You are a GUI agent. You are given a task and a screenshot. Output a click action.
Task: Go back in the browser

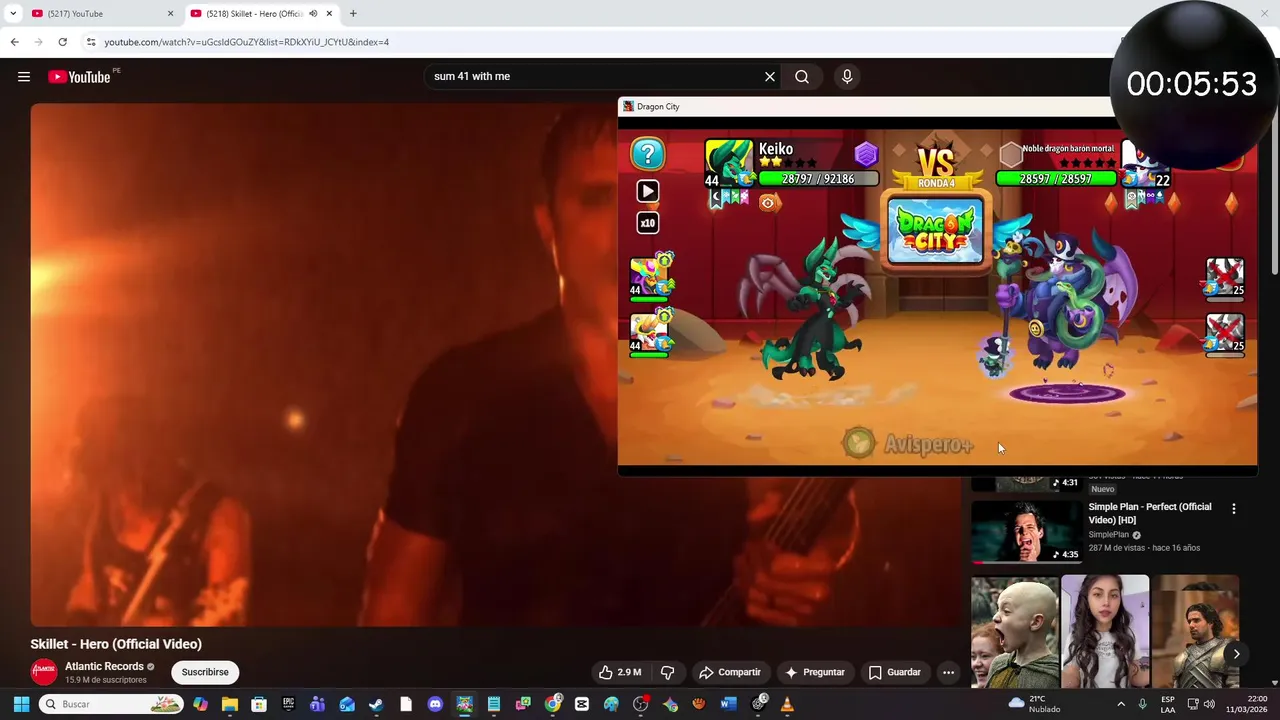click(14, 42)
